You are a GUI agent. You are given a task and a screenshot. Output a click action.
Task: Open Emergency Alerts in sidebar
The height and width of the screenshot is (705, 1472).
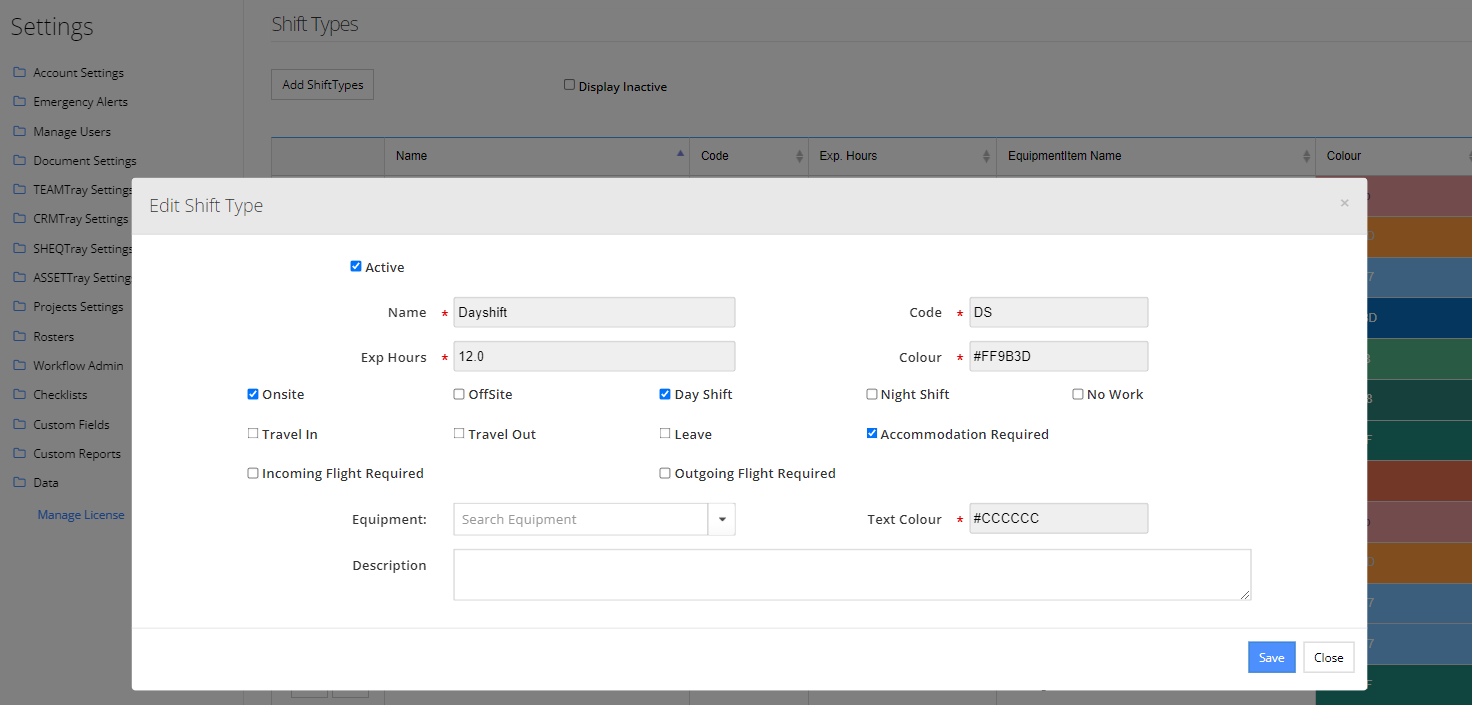point(80,102)
